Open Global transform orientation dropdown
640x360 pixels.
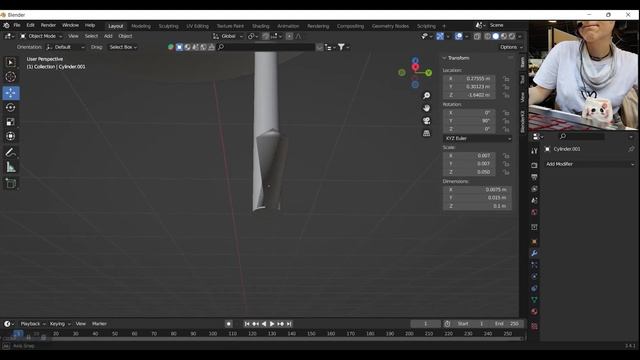[x=228, y=36]
